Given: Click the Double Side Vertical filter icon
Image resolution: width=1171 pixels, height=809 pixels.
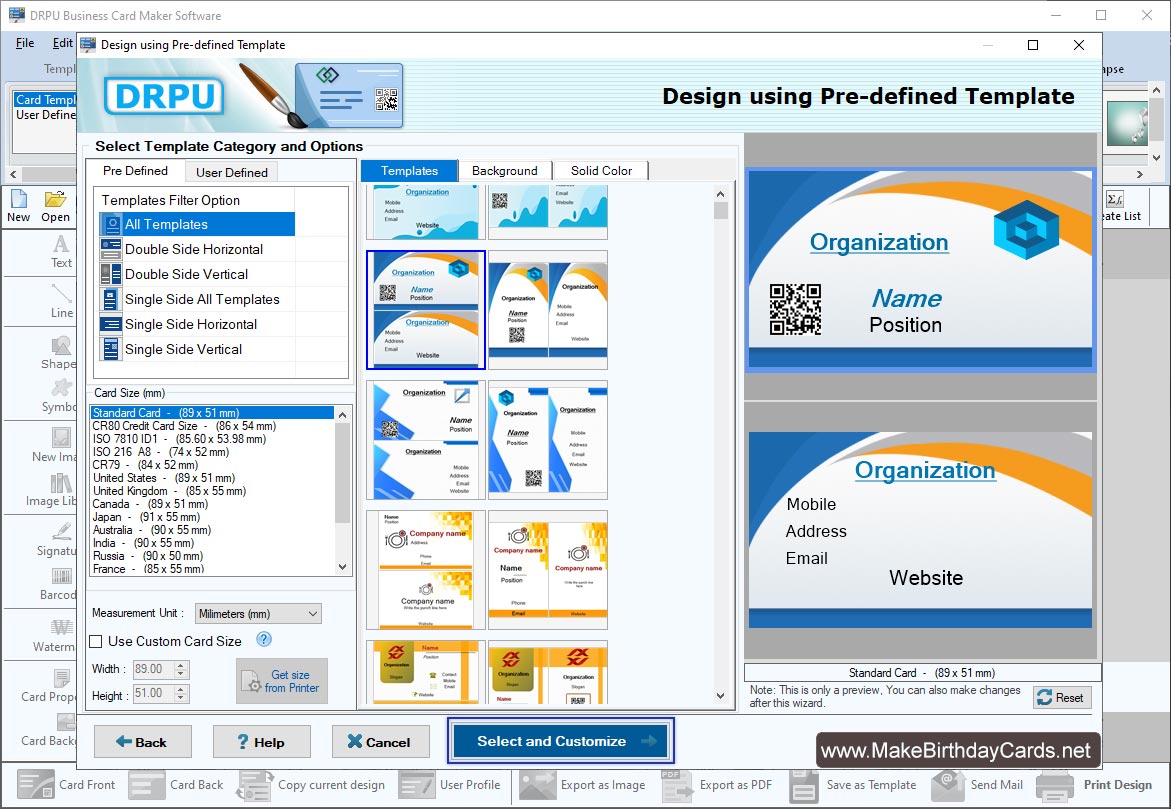Looking at the screenshot, I should pyautogui.click(x=111, y=274).
